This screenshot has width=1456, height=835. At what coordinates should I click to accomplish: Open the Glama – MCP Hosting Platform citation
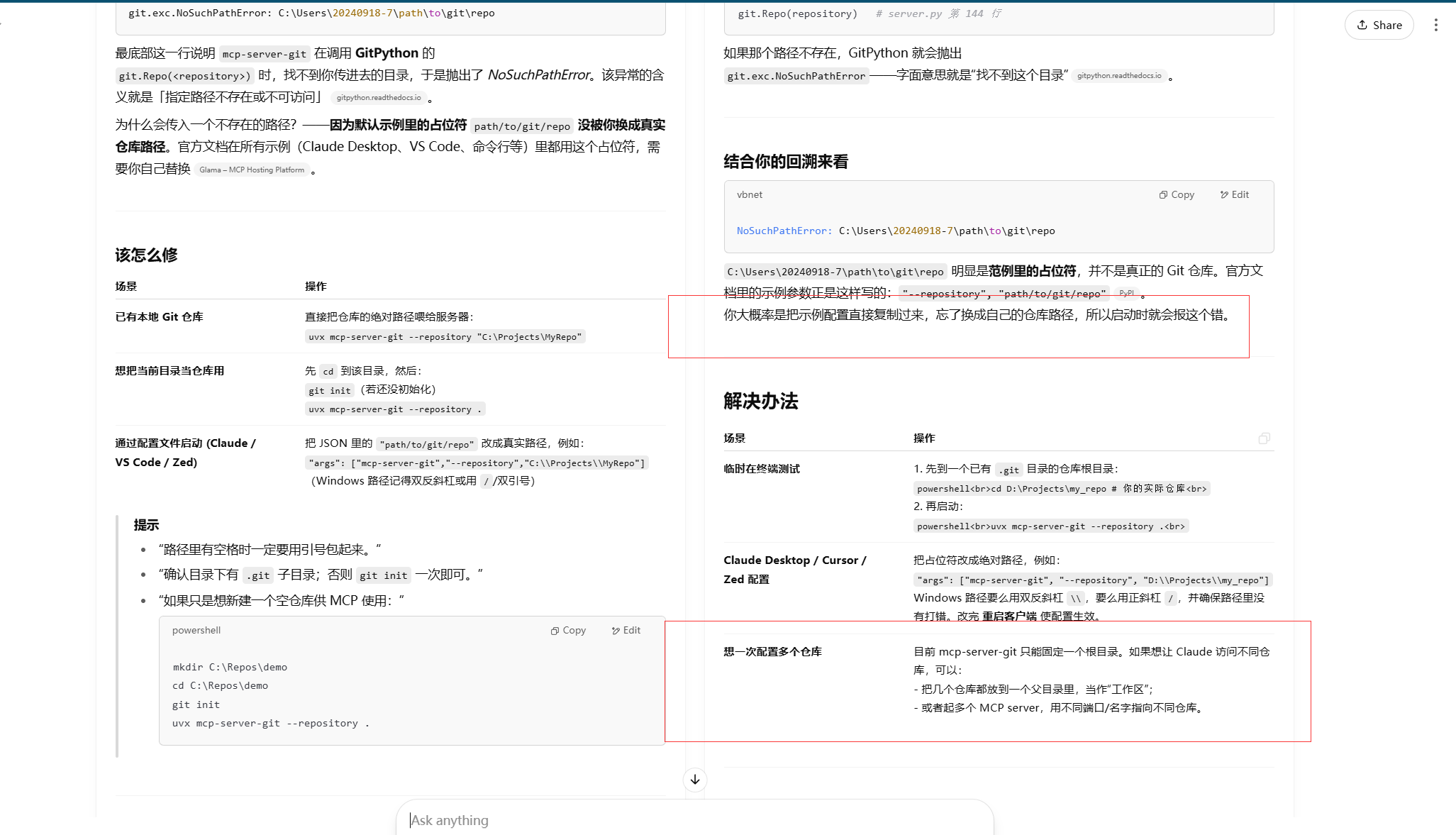point(252,170)
